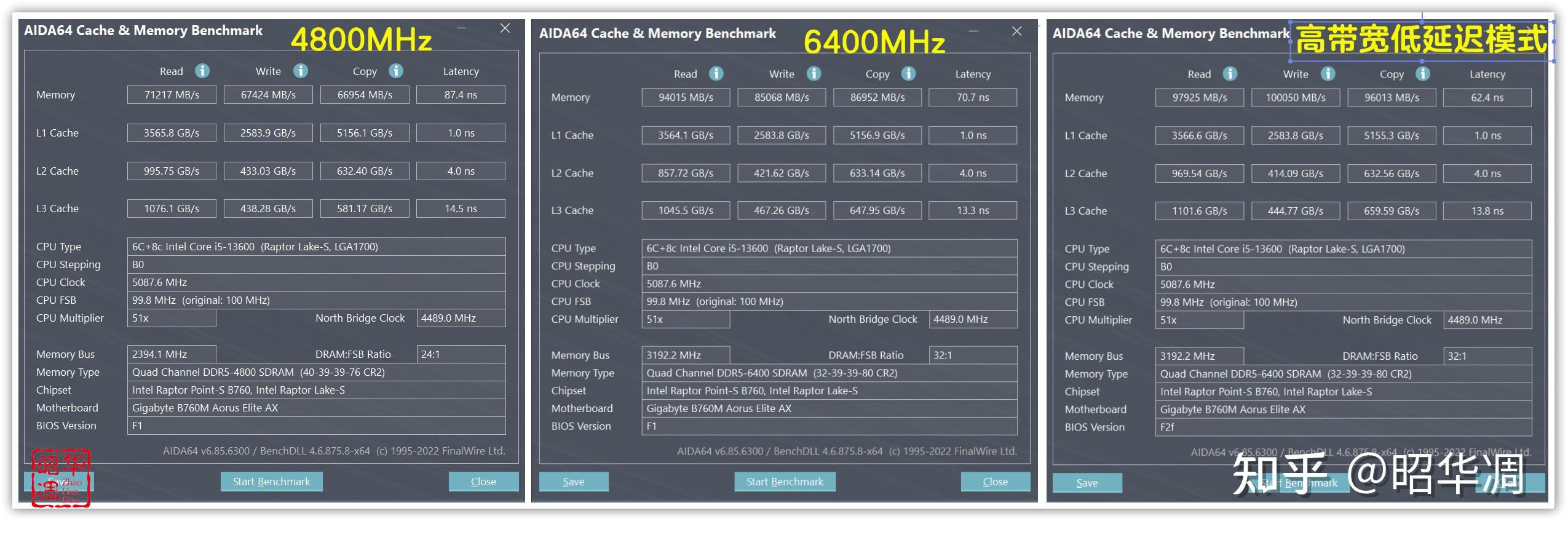This screenshot has width=1568, height=540.
Task: Open the Read info icon in the 6400MHz window
Action: 716,74
